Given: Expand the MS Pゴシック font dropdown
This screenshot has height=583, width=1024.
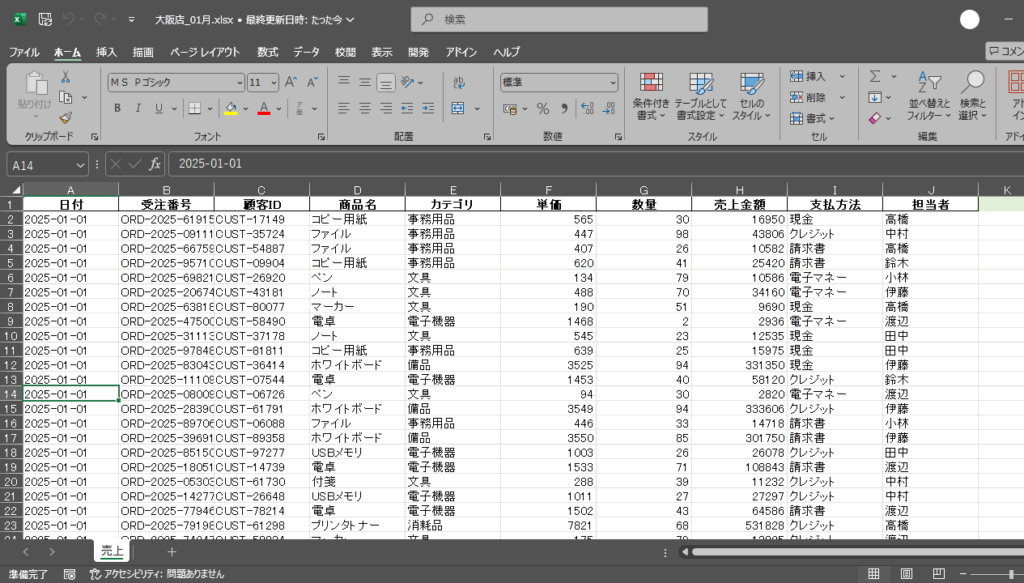Looking at the screenshot, I should pyautogui.click(x=239, y=82).
